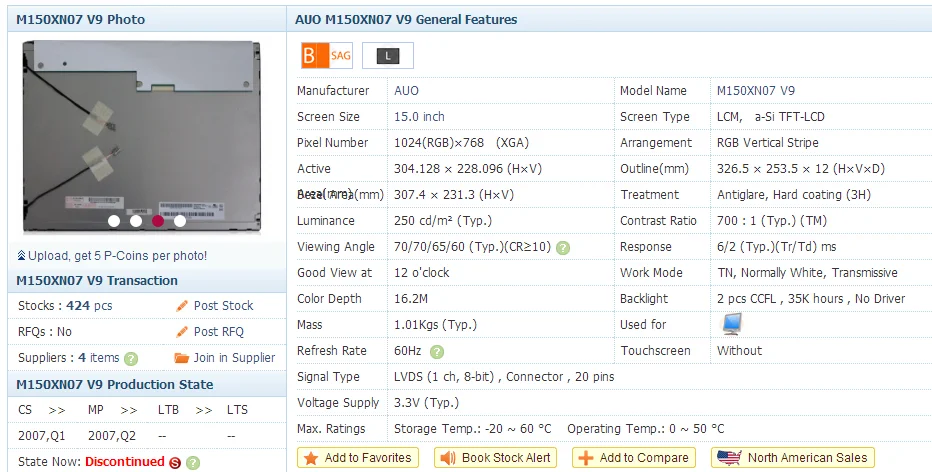
Task: Click the 1.01Kgs mass value
Action: pos(435,325)
